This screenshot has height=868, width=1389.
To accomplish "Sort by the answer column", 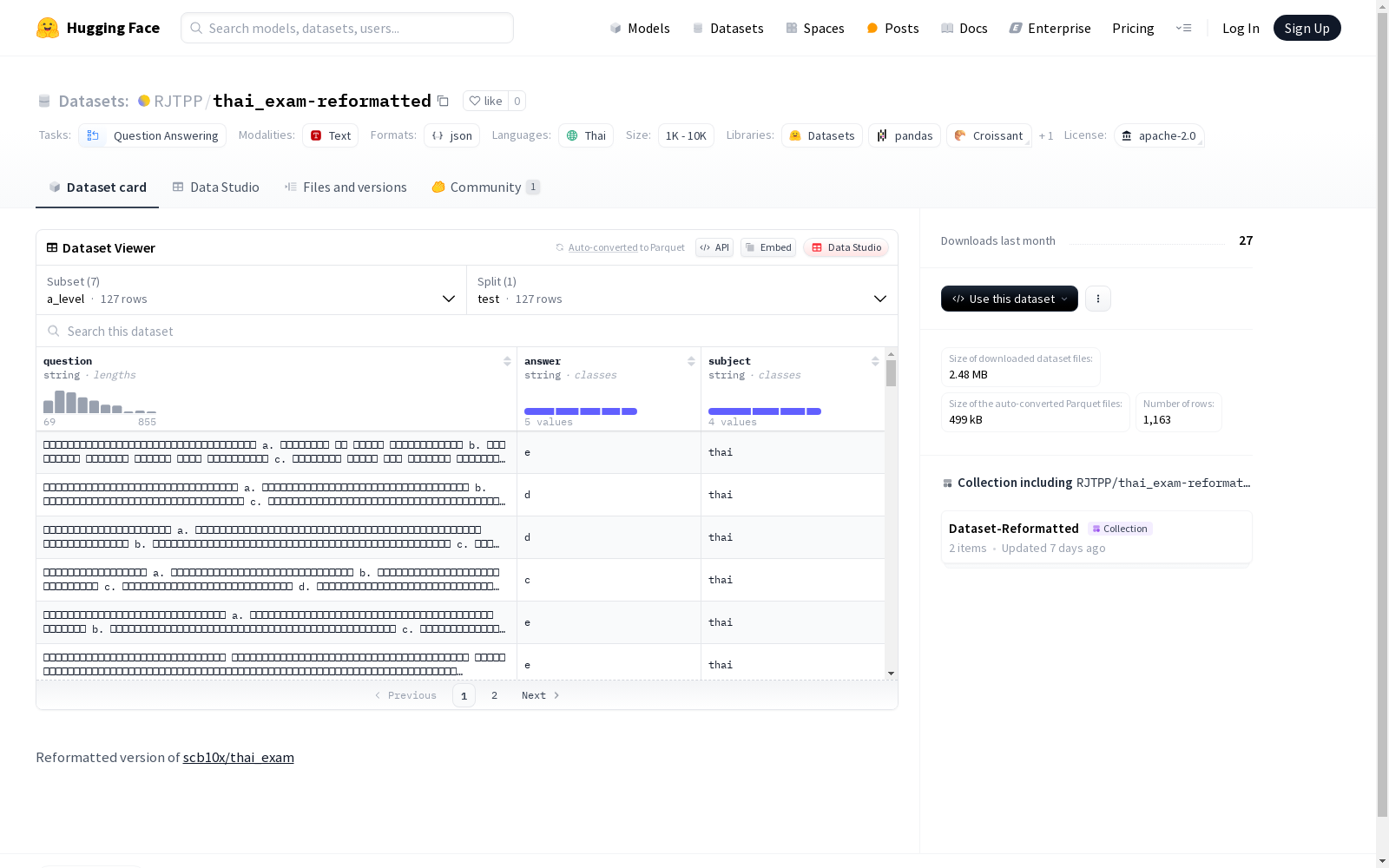I will click(691, 361).
